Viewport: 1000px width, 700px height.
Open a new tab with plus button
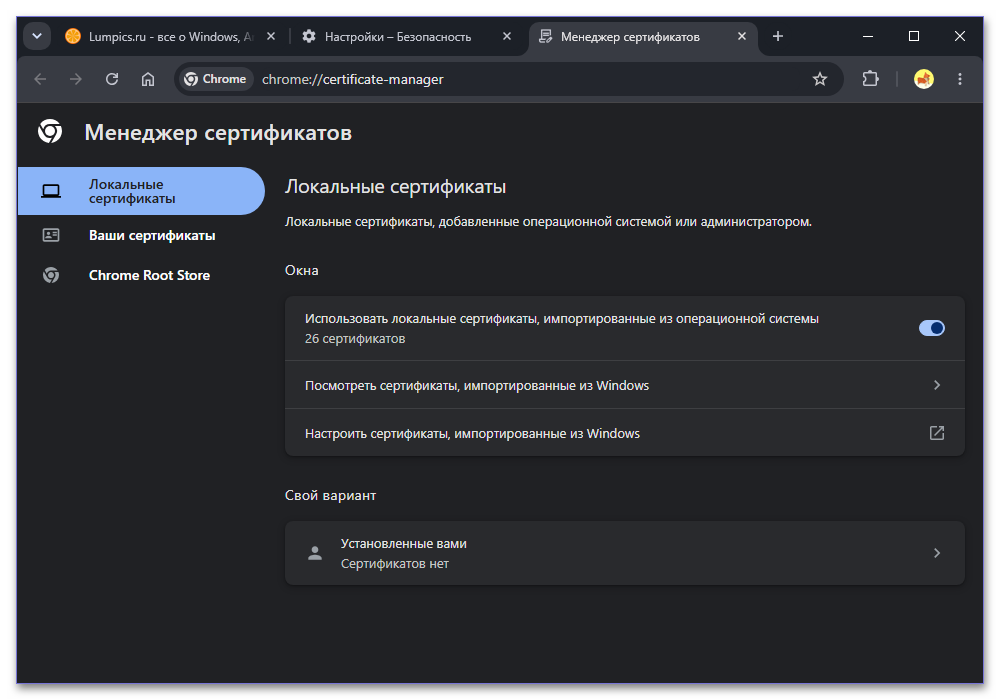pos(777,36)
